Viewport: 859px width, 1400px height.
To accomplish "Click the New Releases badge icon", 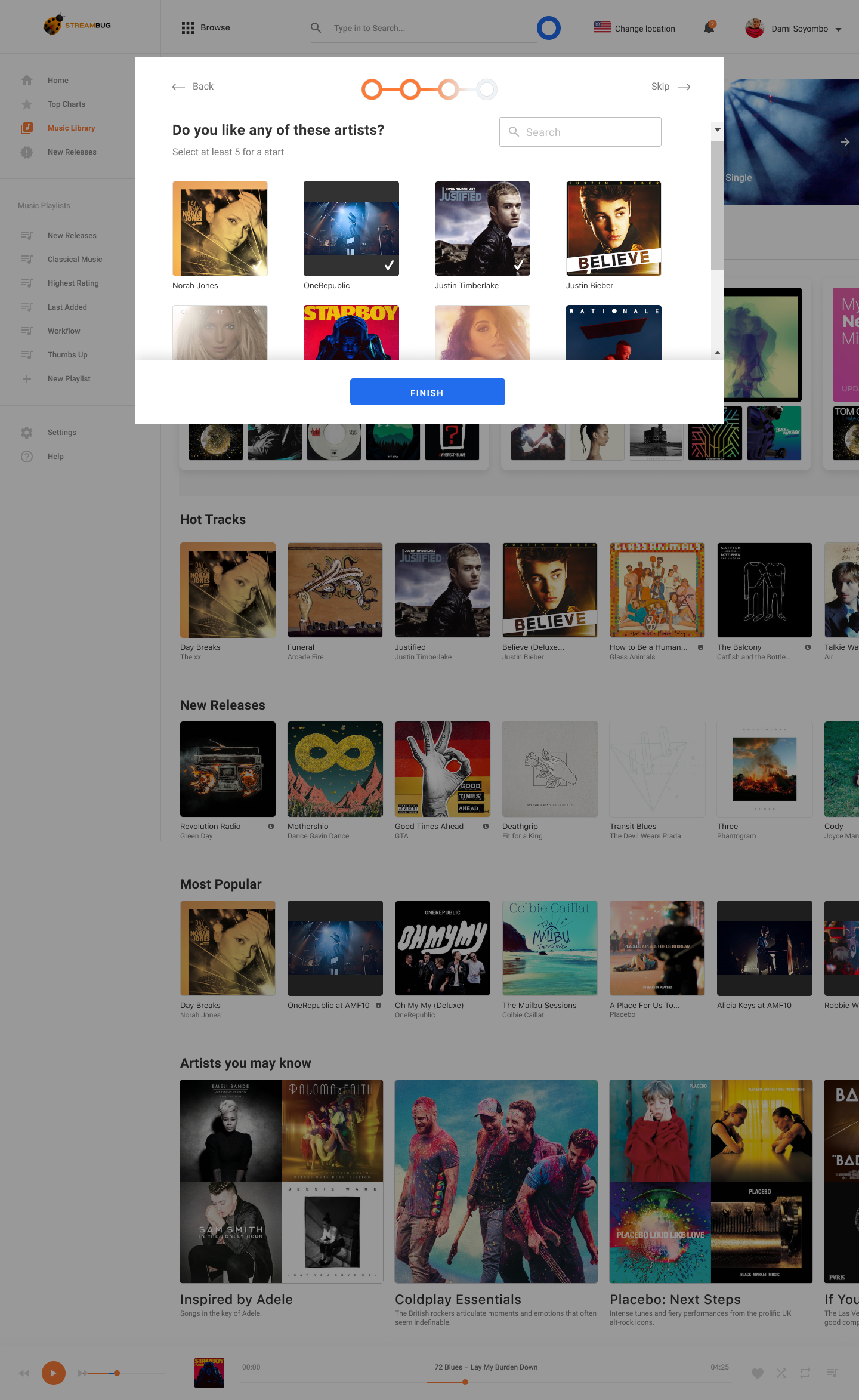I will [x=27, y=152].
